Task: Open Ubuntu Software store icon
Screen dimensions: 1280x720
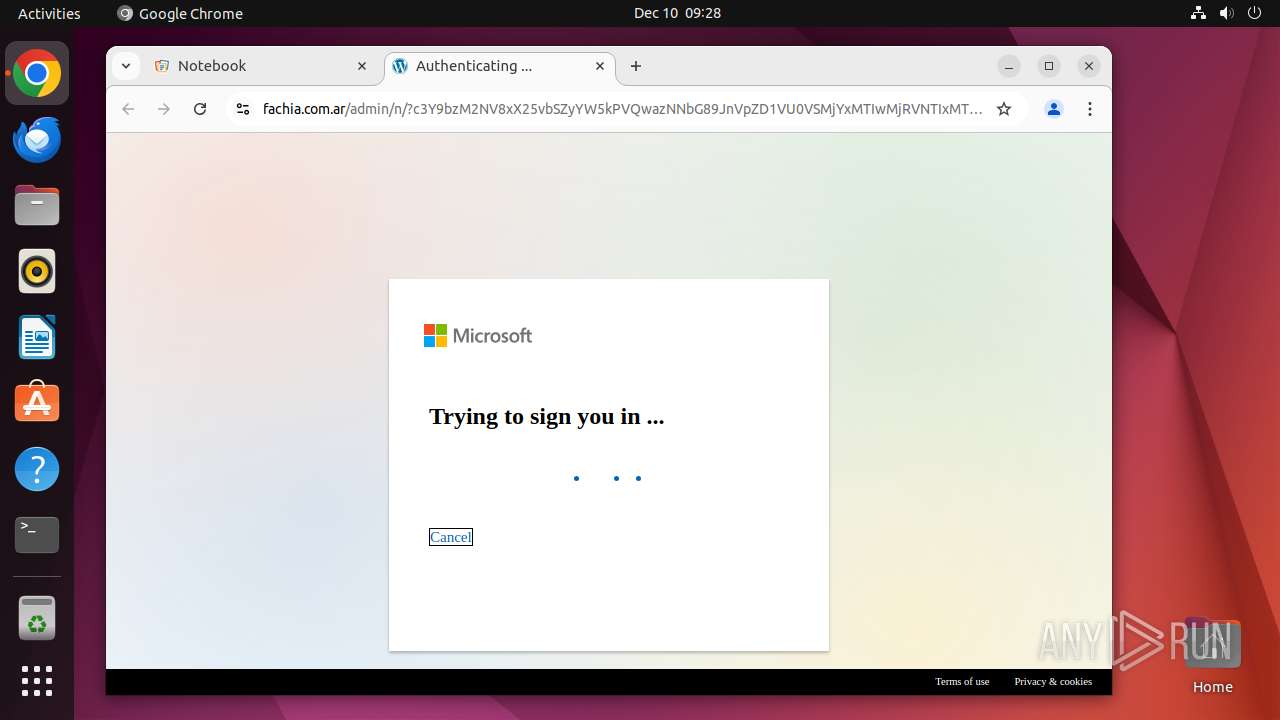Action: pos(37,403)
